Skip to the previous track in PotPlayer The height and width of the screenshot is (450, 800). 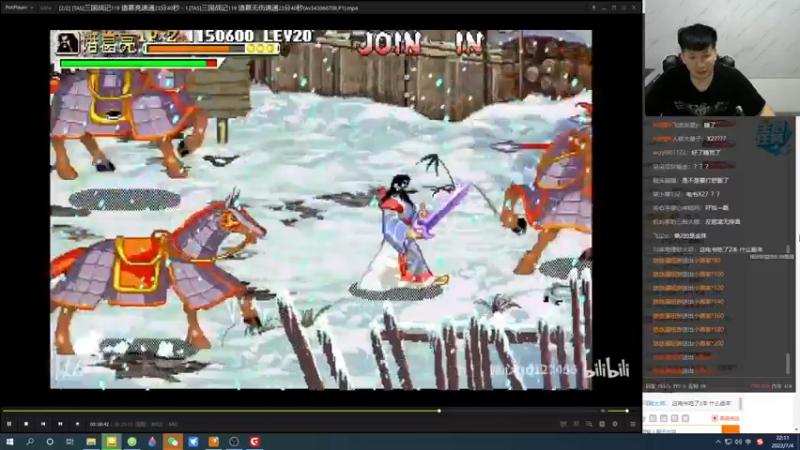43,424
